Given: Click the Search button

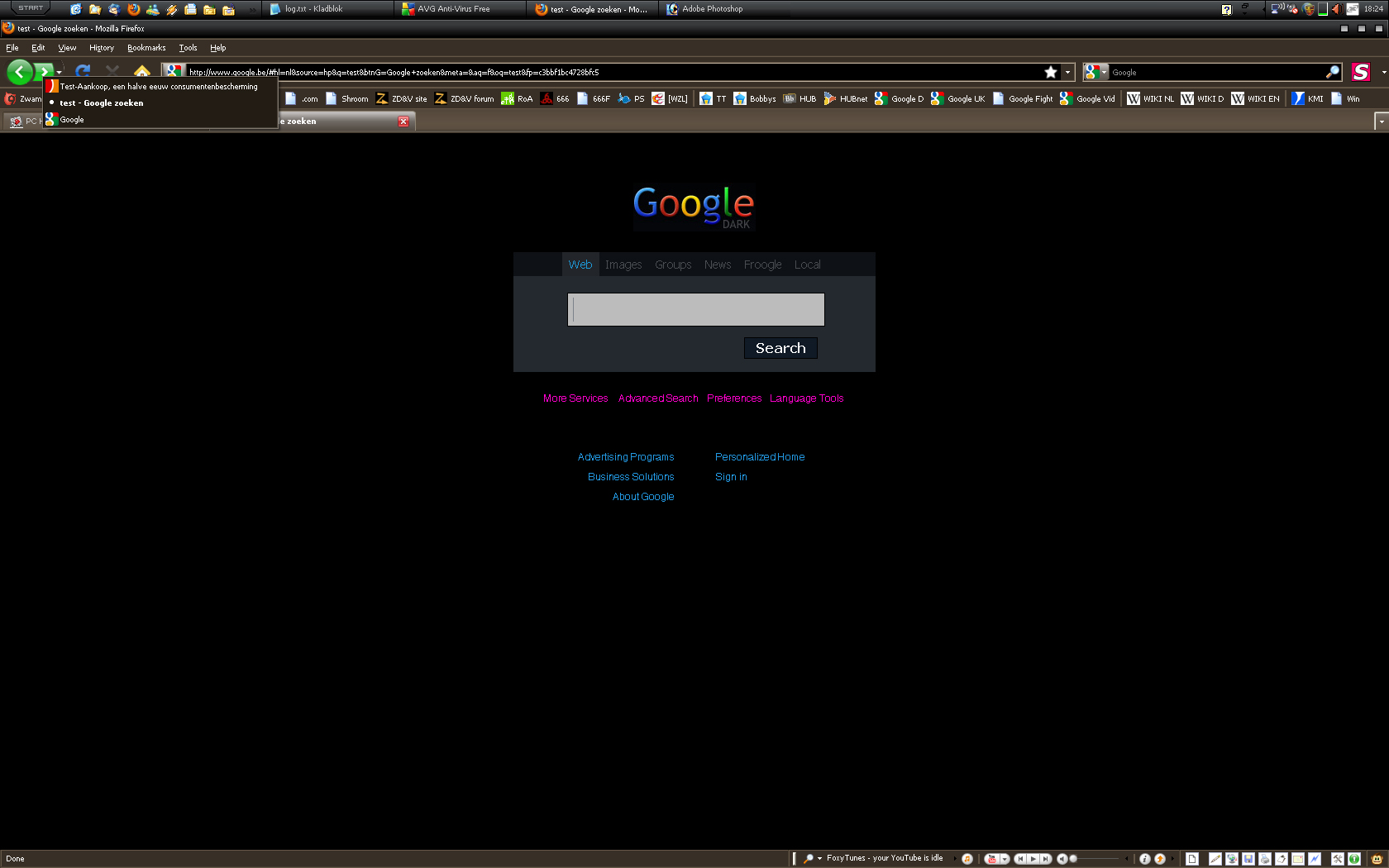Looking at the screenshot, I should [780, 348].
